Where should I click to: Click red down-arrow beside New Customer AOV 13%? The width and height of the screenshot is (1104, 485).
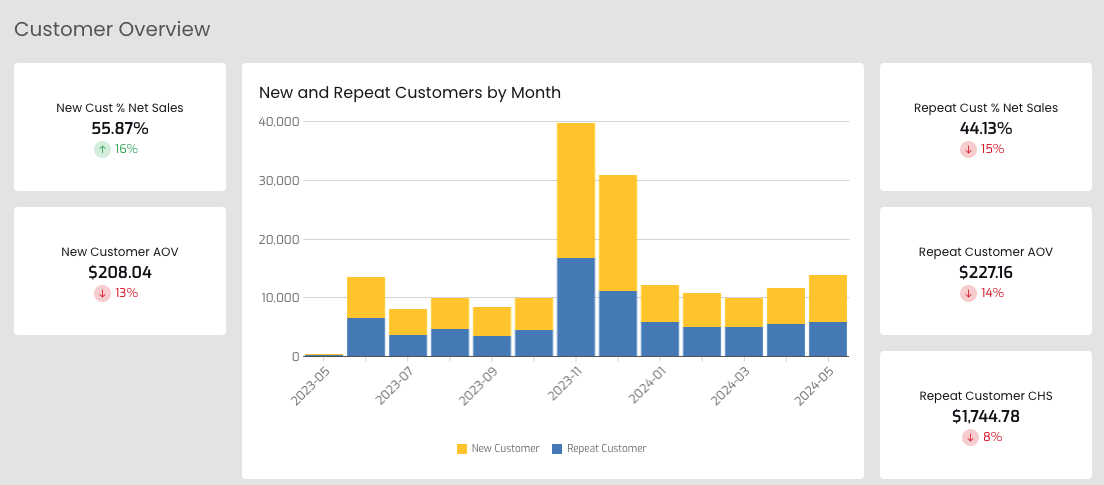click(103, 293)
